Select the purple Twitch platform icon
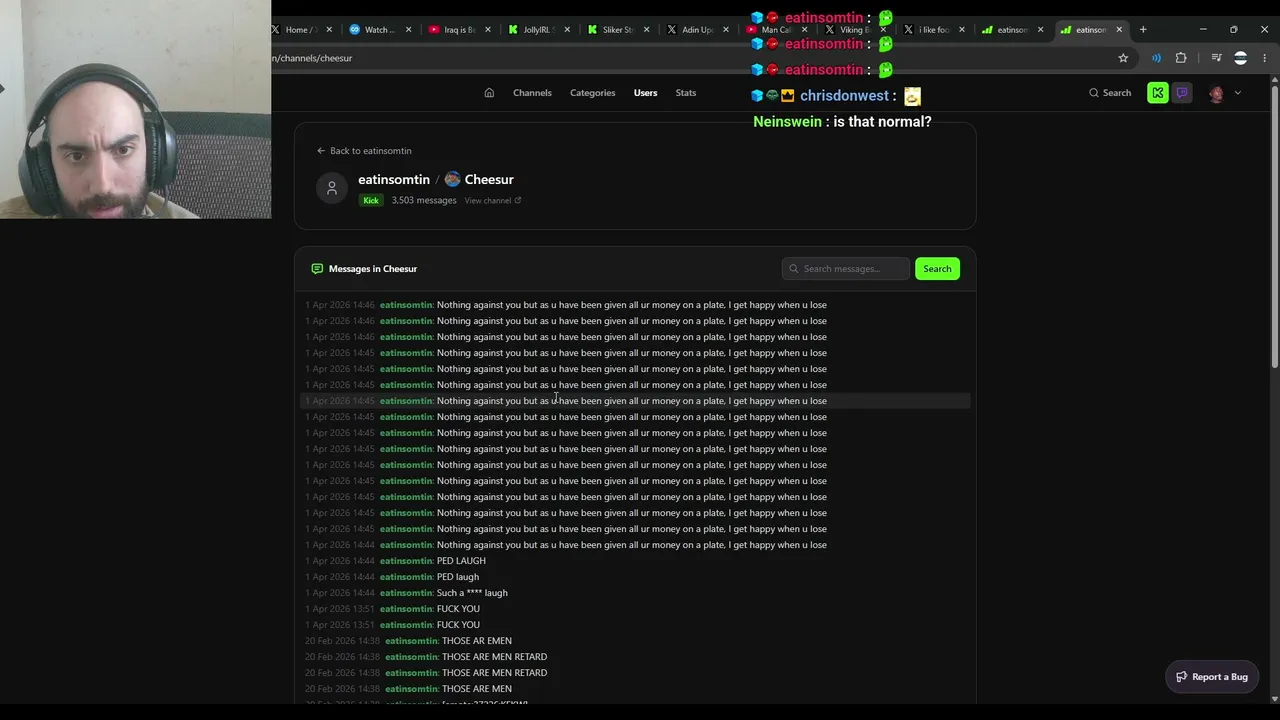1280x720 pixels. (x=1182, y=93)
